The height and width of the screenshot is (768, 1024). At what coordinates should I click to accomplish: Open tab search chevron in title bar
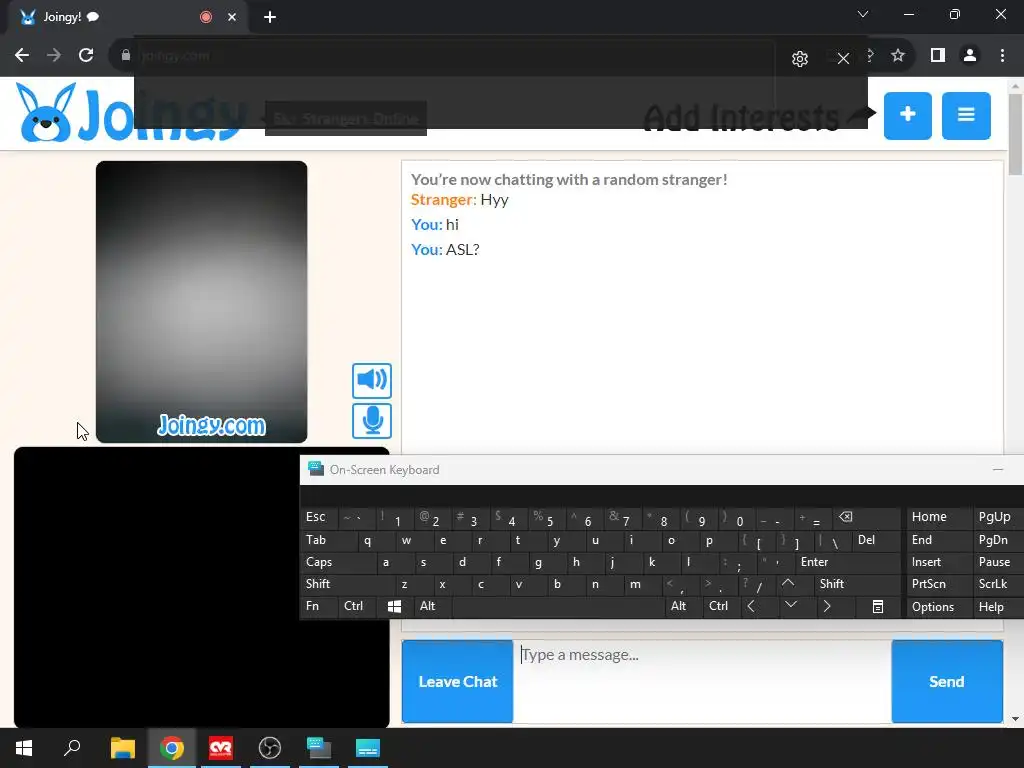(x=863, y=14)
